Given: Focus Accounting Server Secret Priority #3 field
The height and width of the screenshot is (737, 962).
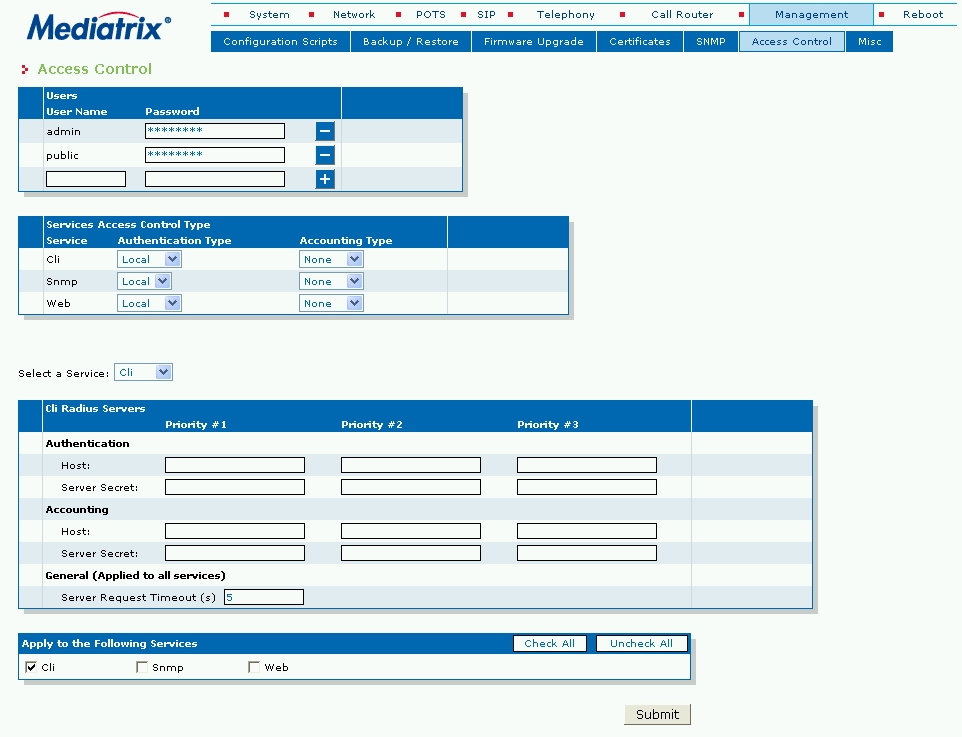Looking at the screenshot, I should point(587,553).
